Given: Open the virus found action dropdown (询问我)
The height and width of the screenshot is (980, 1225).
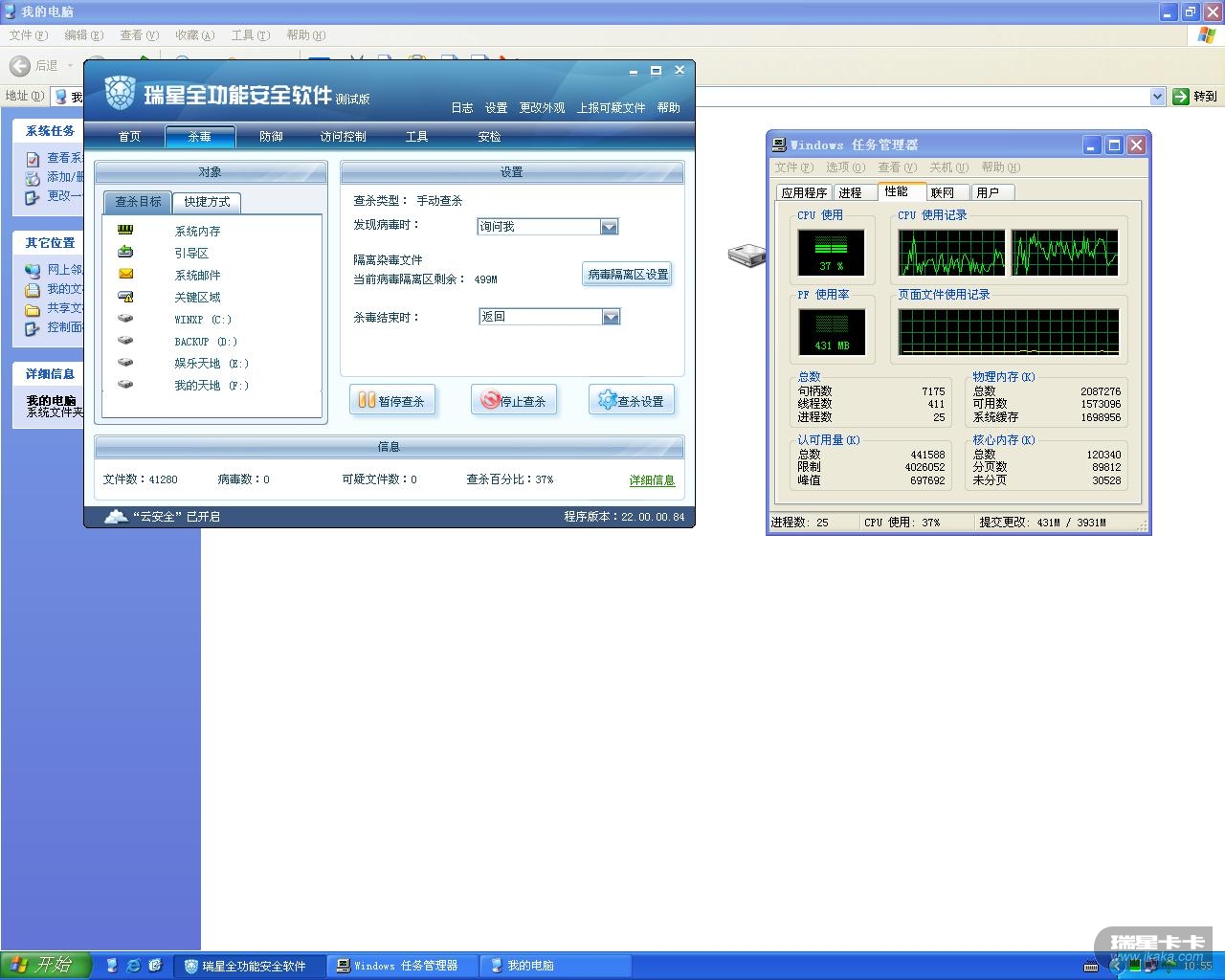Looking at the screenshot, I should pos(609,227).
